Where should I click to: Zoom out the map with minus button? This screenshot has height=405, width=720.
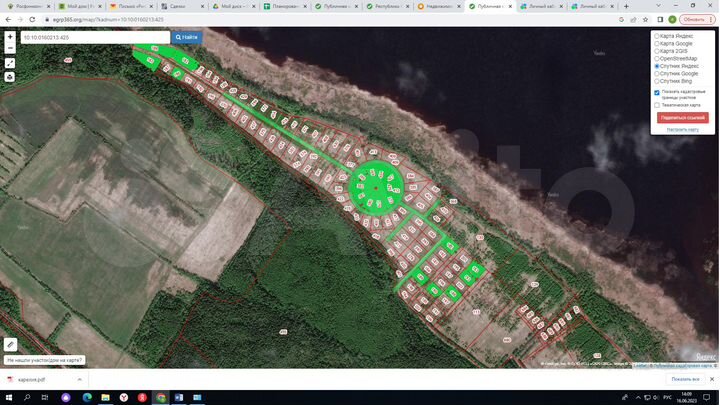point(10,48)
